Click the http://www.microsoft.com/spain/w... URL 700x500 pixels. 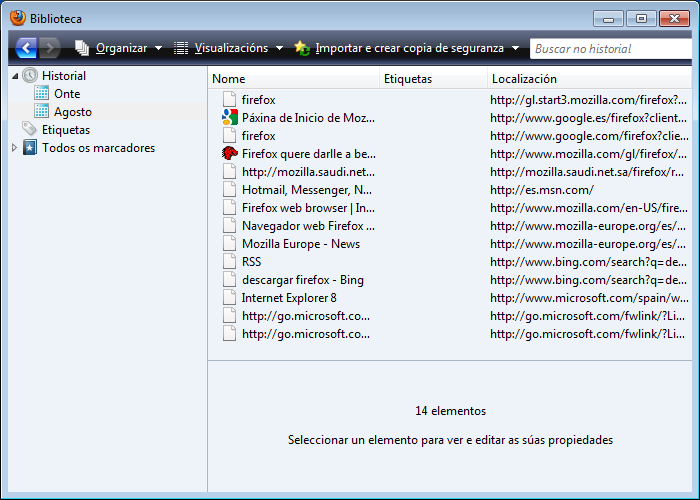point(589,298)
